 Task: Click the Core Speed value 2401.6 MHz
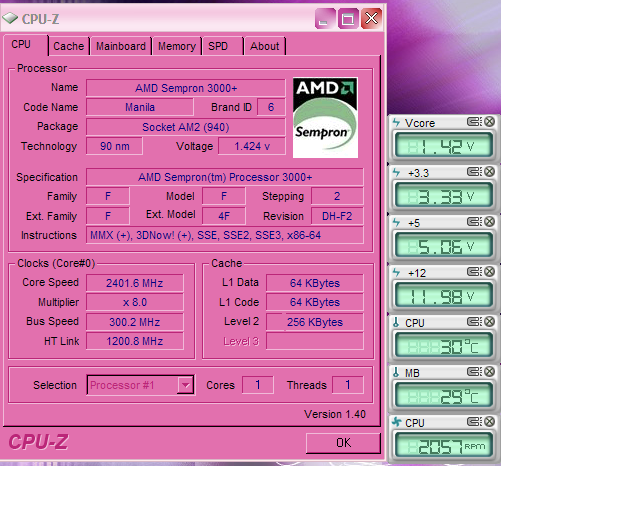135,283
